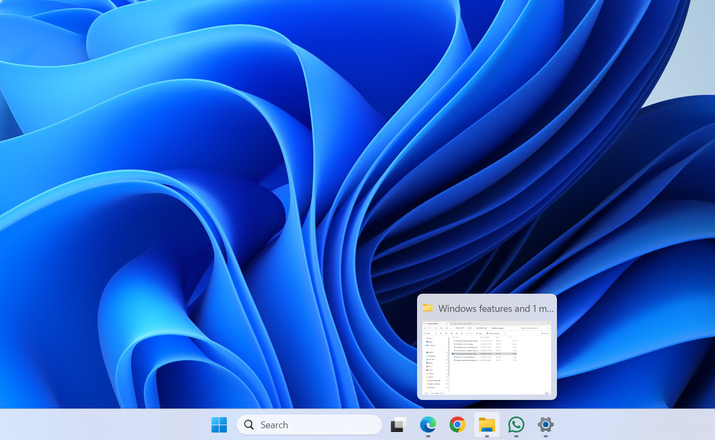Select the File Explorer preview thumbnail
This screenshot has width=715, height=440.
coord(487,358)
